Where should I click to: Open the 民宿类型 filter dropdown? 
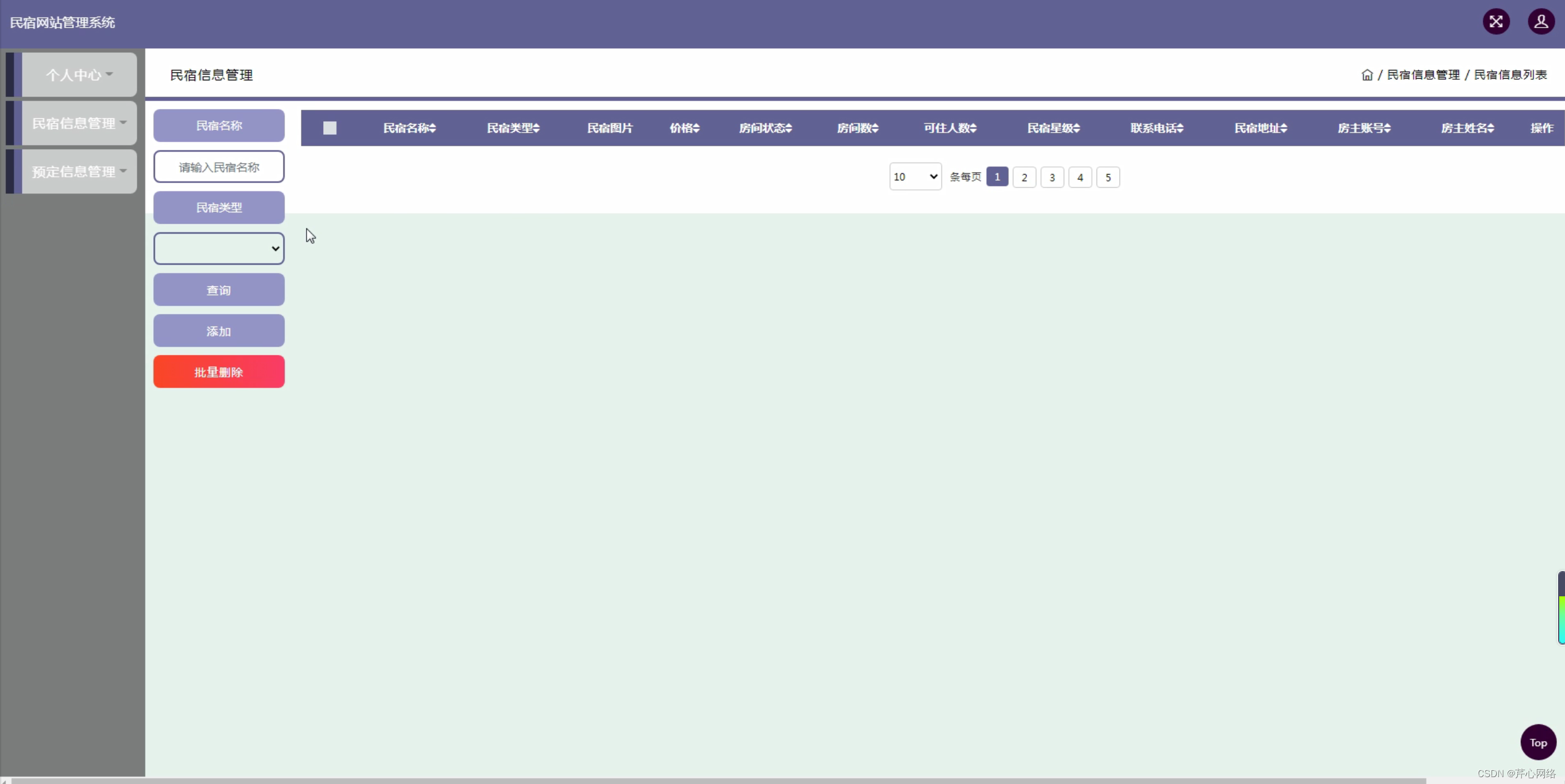219,249
